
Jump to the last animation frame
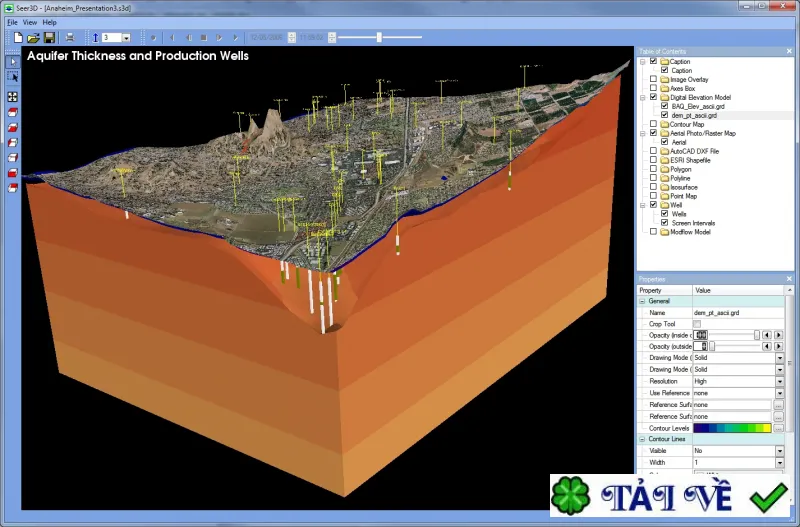235,38
